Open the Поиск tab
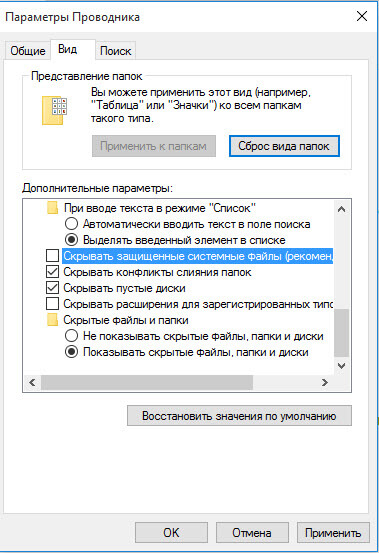The width and height of the screenshot is (379, 553). tap(116, 50)
